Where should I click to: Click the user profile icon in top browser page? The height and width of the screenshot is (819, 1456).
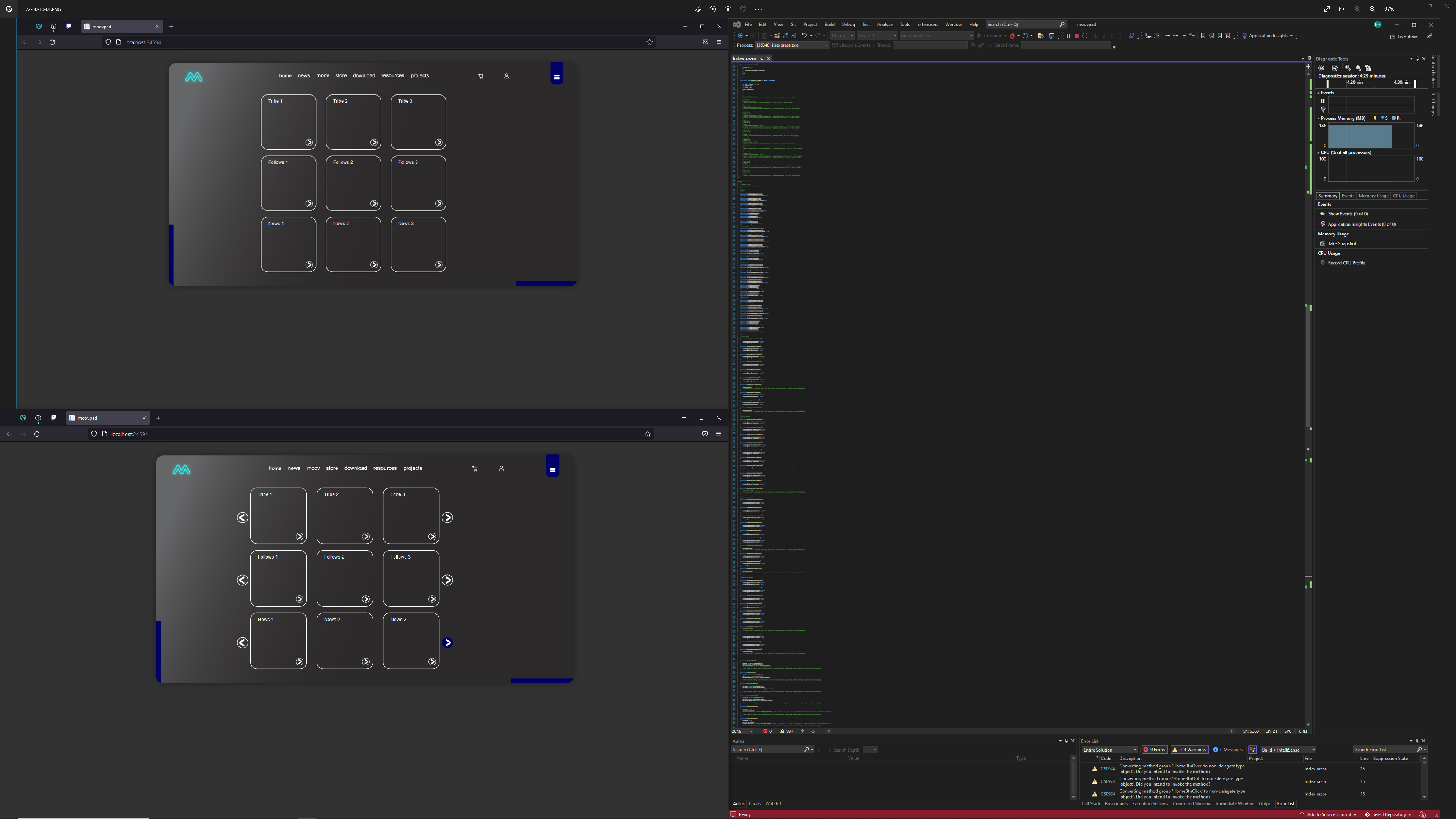click(x=507, y=76)
